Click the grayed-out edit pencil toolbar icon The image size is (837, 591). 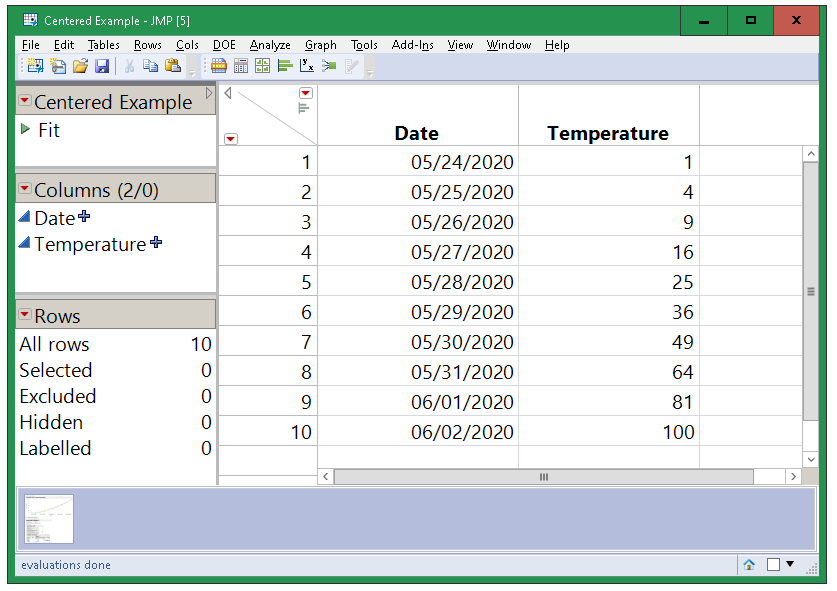352,66
